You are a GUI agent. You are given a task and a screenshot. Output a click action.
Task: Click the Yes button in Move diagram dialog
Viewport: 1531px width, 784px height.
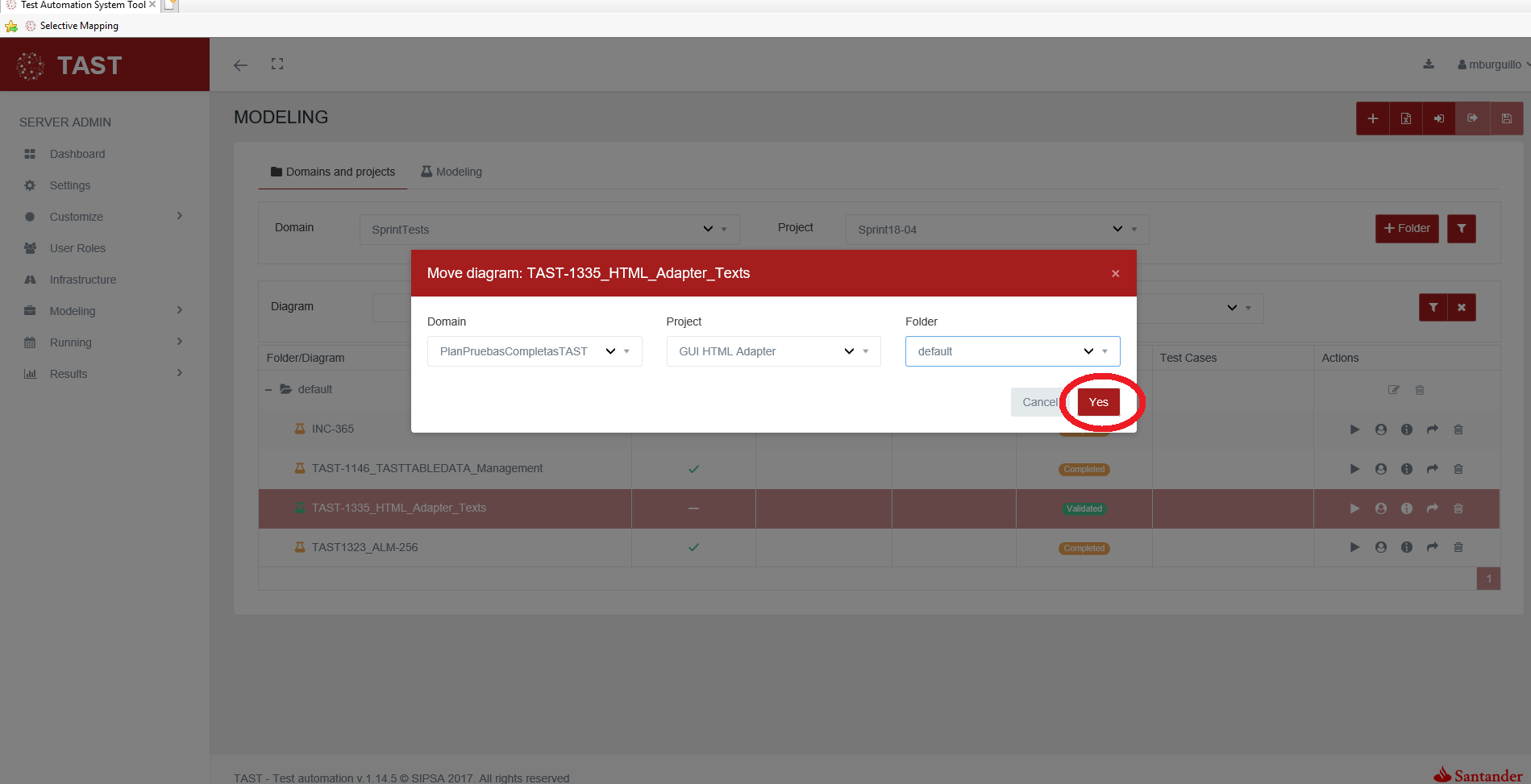coord(1098,402)
